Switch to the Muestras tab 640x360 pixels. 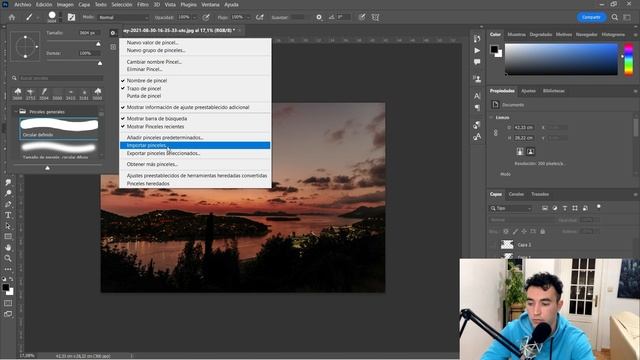[516, 35]
